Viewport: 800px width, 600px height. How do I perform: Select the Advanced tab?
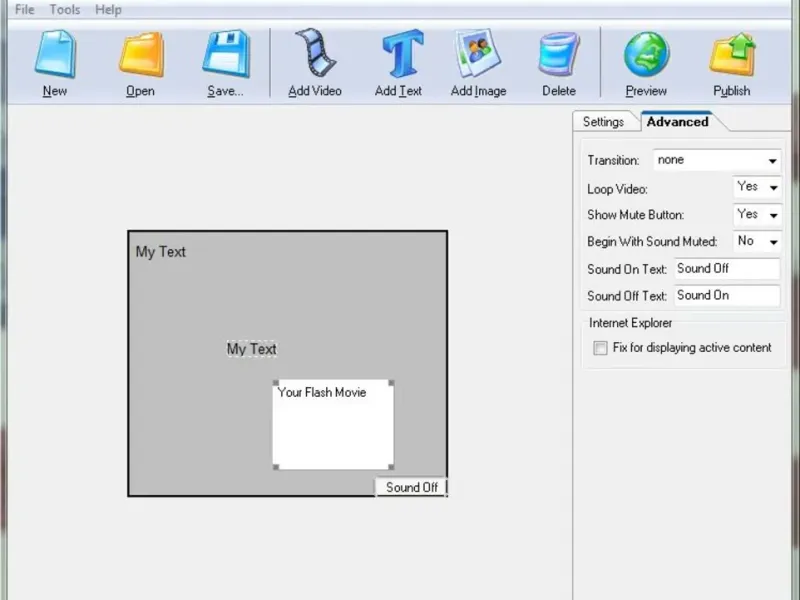click(677, 121)
